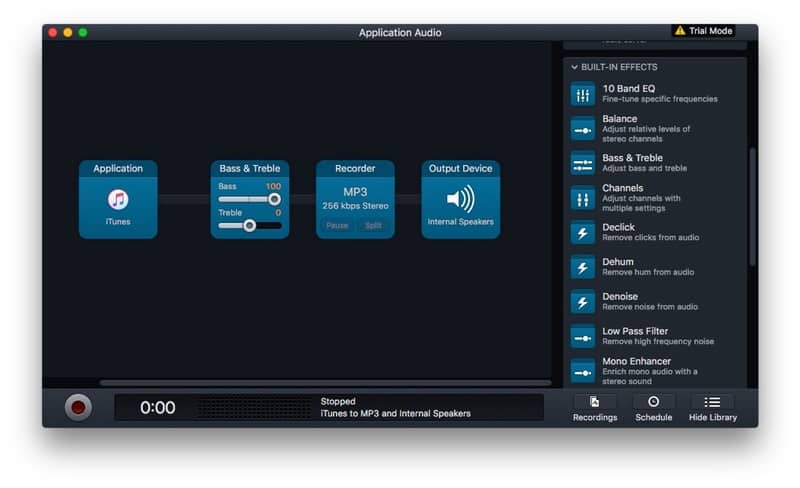Click the 256 kbps Stereo text
800x488 pixels.
click(355, 206)
